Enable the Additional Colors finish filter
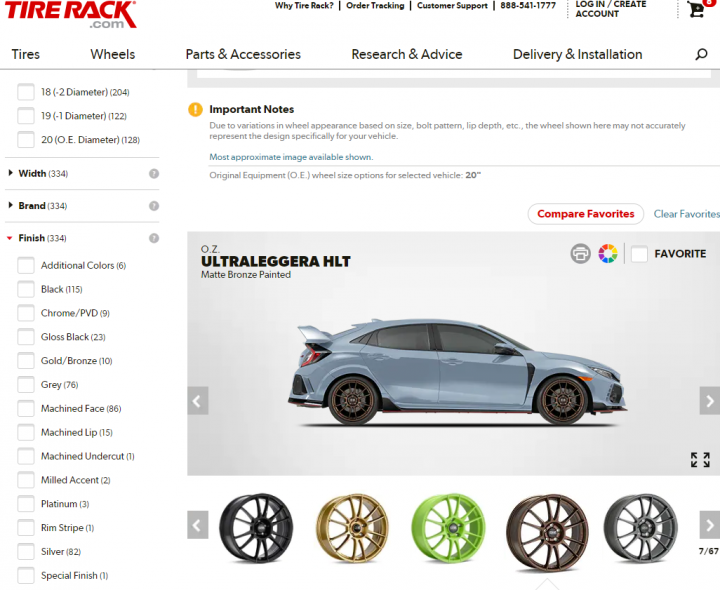Viewport: 720px width, 590px height. click(26, 265)
